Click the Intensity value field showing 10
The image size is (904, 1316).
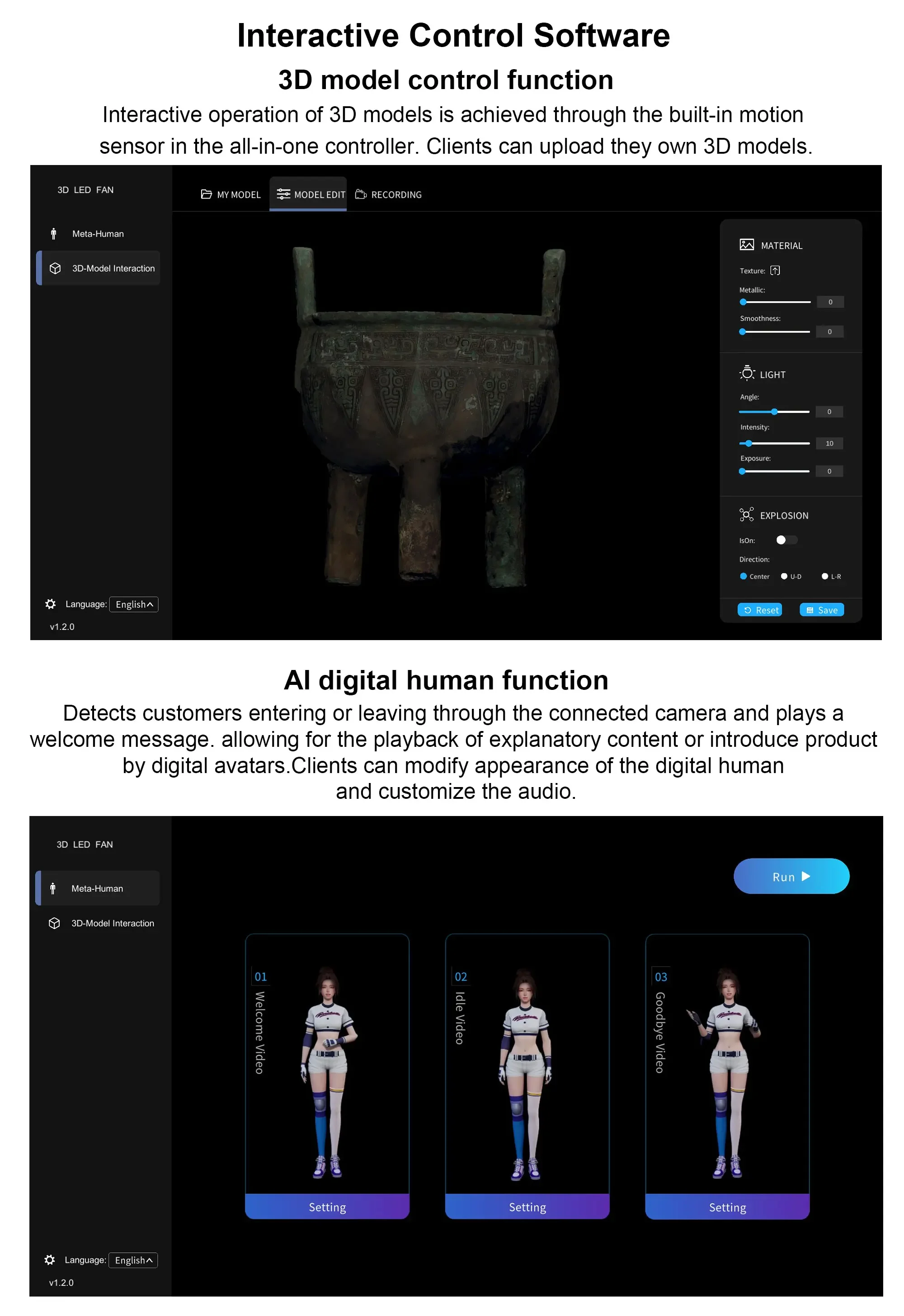coord(829,443)
